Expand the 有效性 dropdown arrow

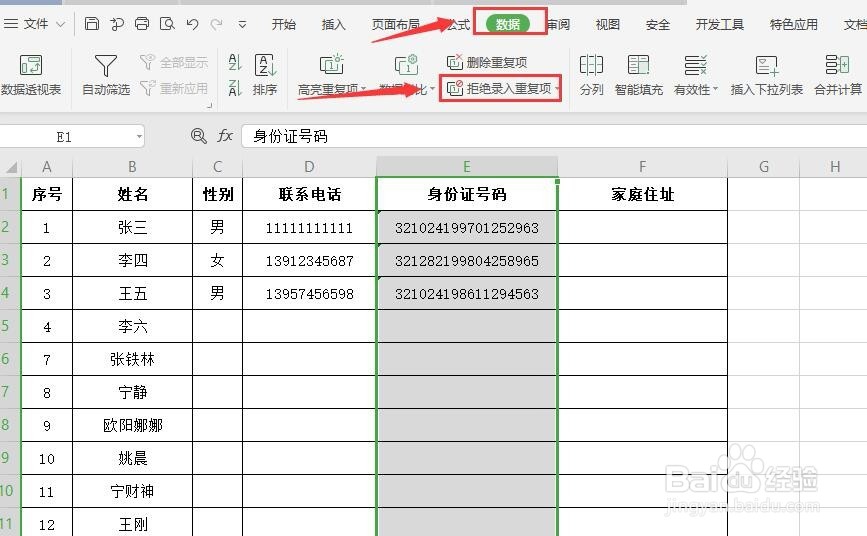(715, 89)
